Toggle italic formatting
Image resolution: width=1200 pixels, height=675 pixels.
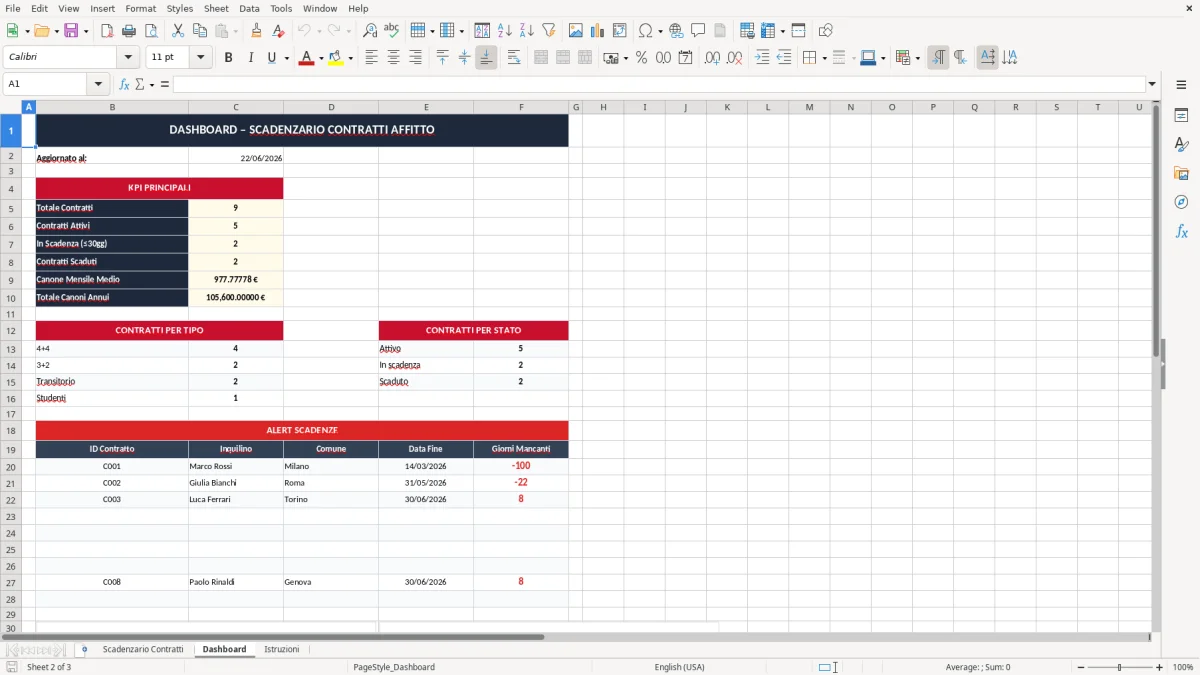250,58
